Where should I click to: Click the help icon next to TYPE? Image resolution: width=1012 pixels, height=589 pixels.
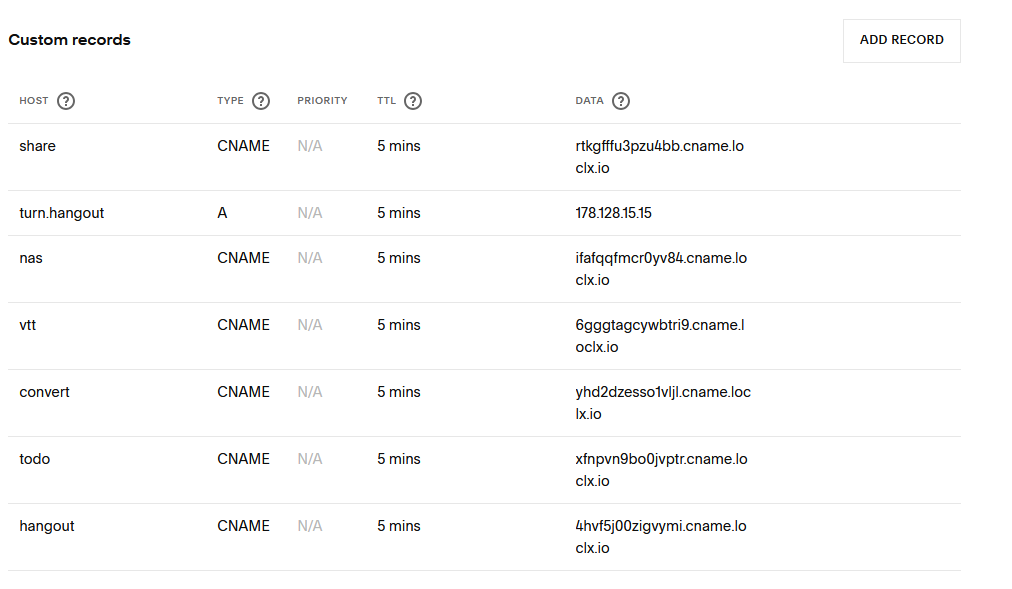pos(261,101)
